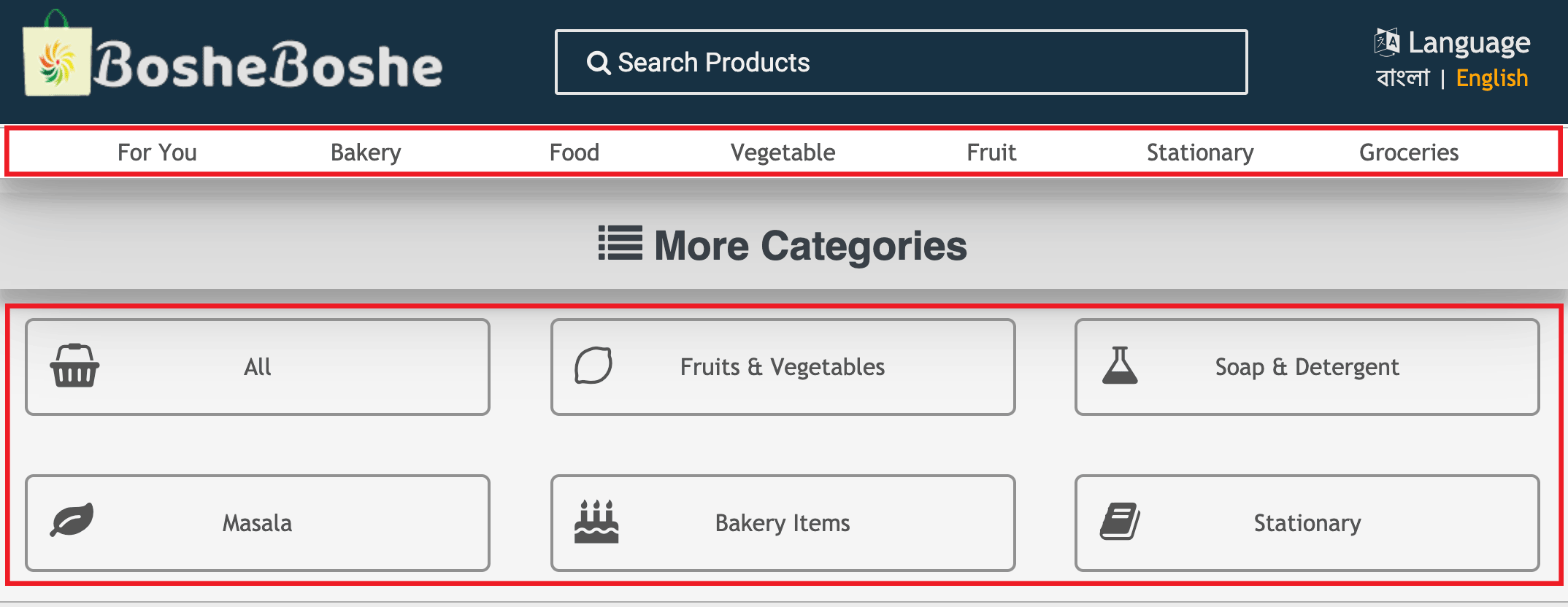Click the Language translate icon

point(1387,42)
